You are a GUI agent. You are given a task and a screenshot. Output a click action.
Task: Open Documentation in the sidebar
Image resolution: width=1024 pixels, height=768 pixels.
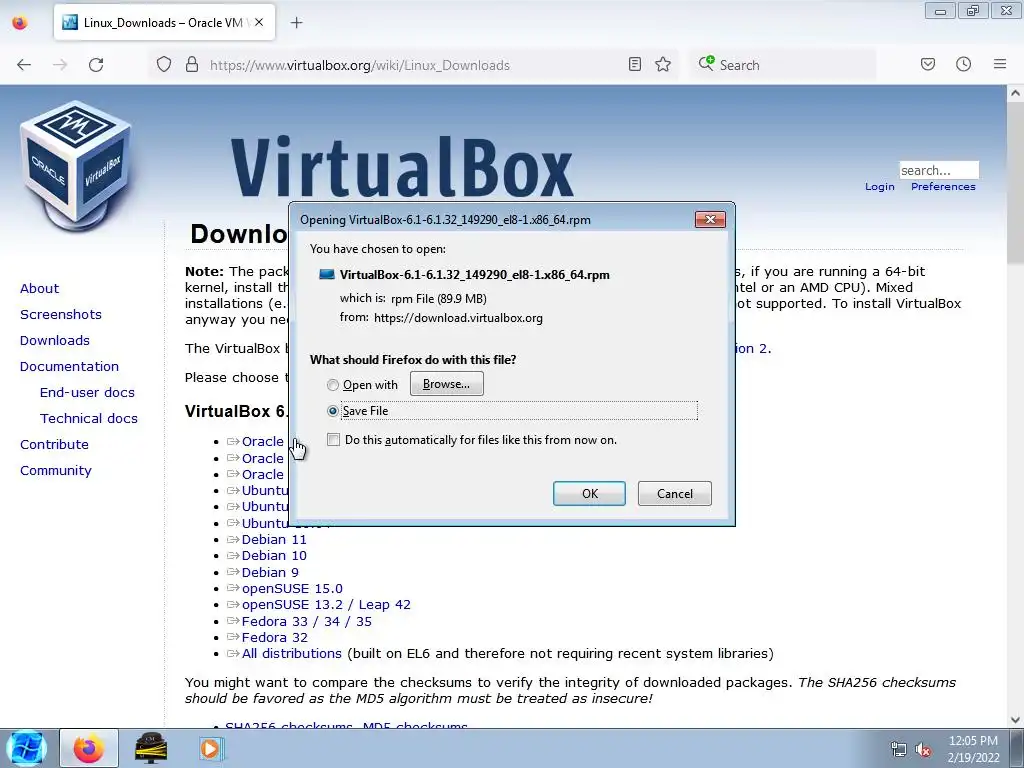pyautogui.click(x=69, y=366)
